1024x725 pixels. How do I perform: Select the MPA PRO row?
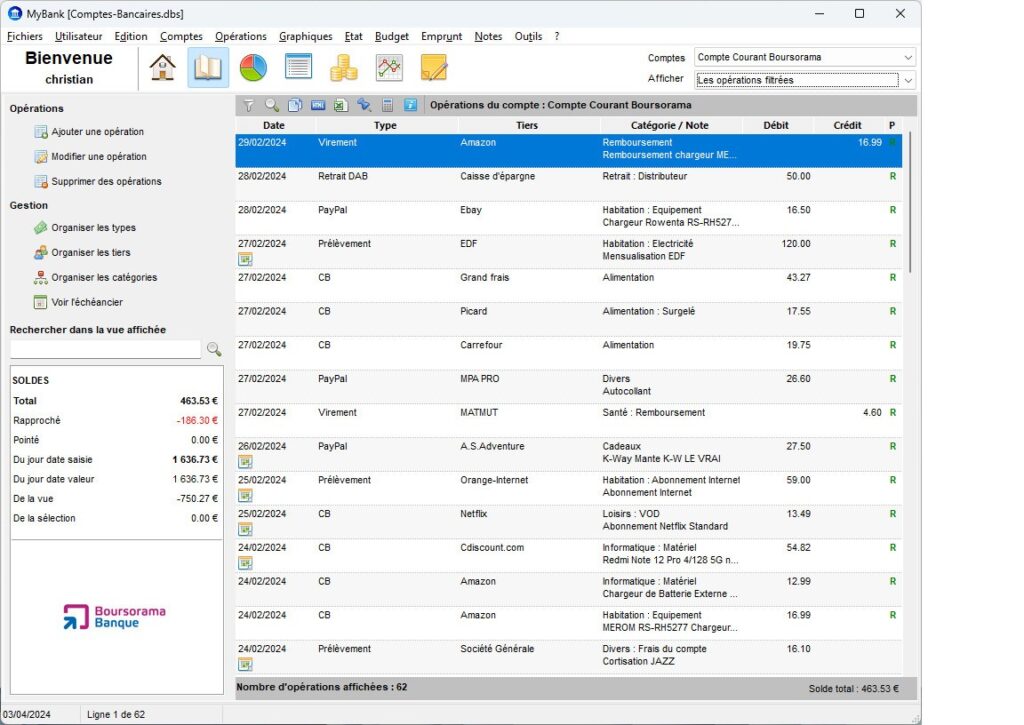(x=568, y=387)
